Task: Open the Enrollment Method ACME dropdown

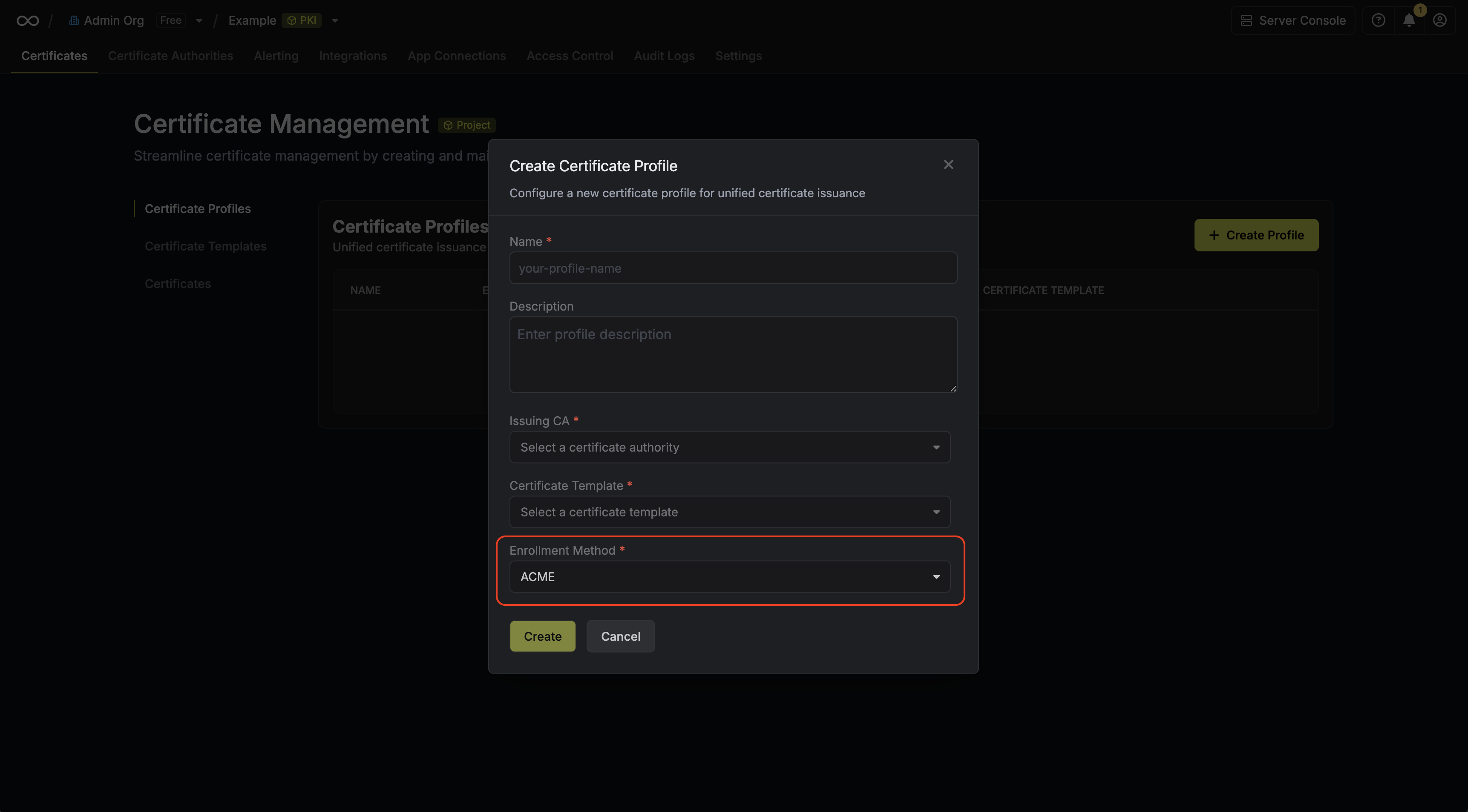Action: [729, 577]
